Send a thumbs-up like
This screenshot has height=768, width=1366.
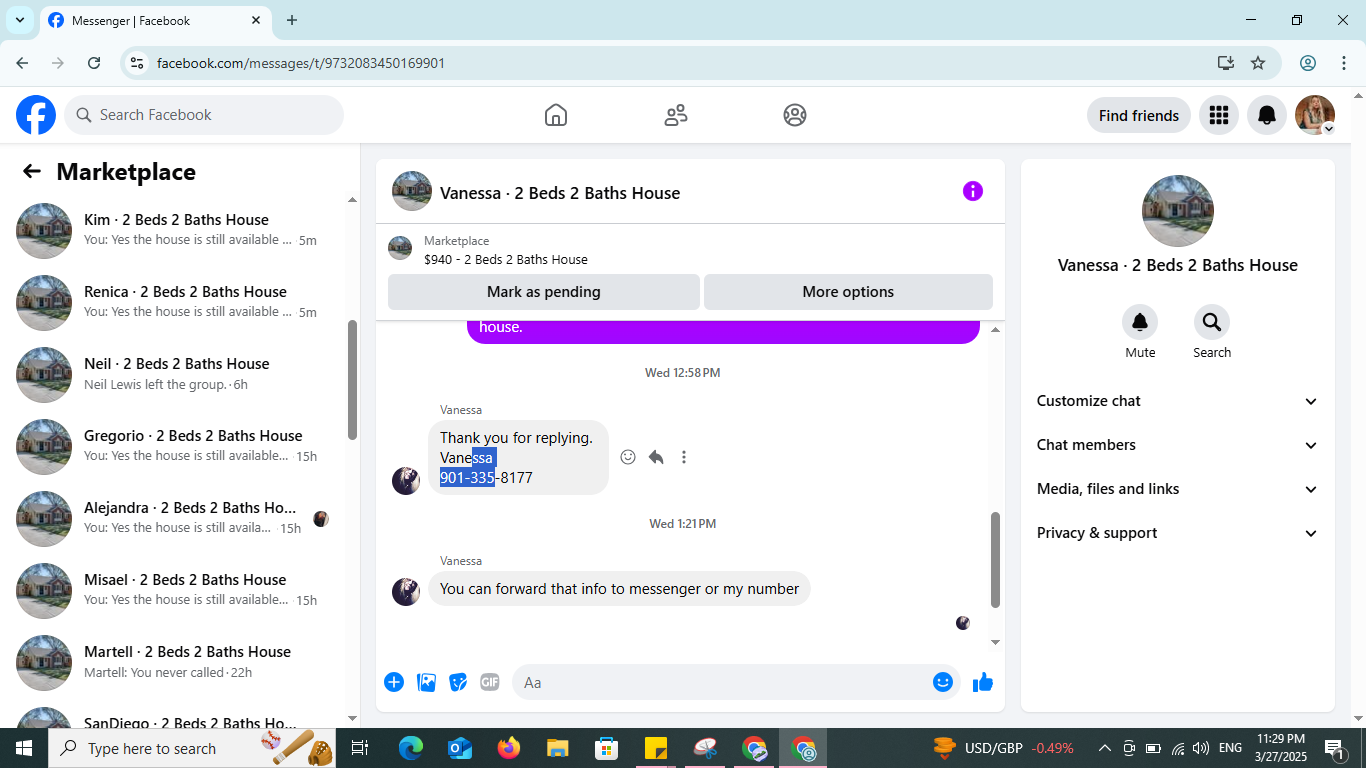click(983, 682)
